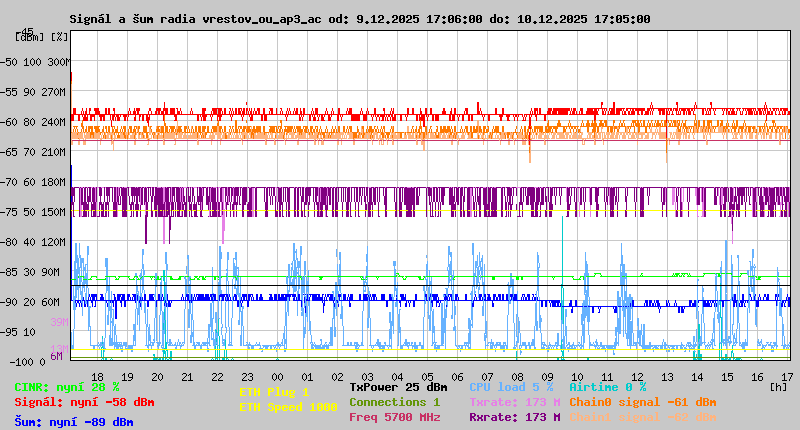This screenshot has height=430, width=800.
Task: Select the TxPower 25 dBm label
Action: [398, 386]
